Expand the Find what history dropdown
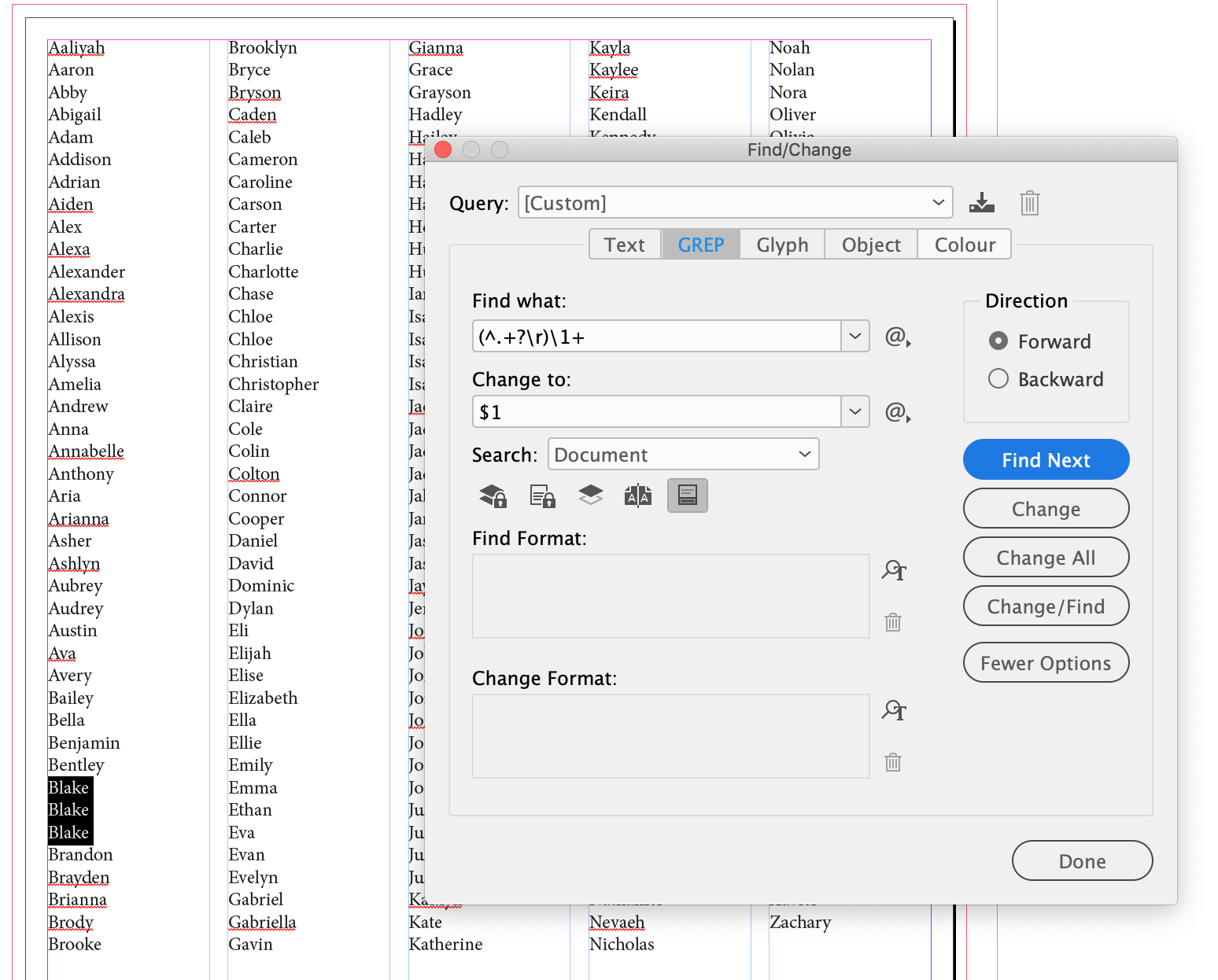 [855, 337]
